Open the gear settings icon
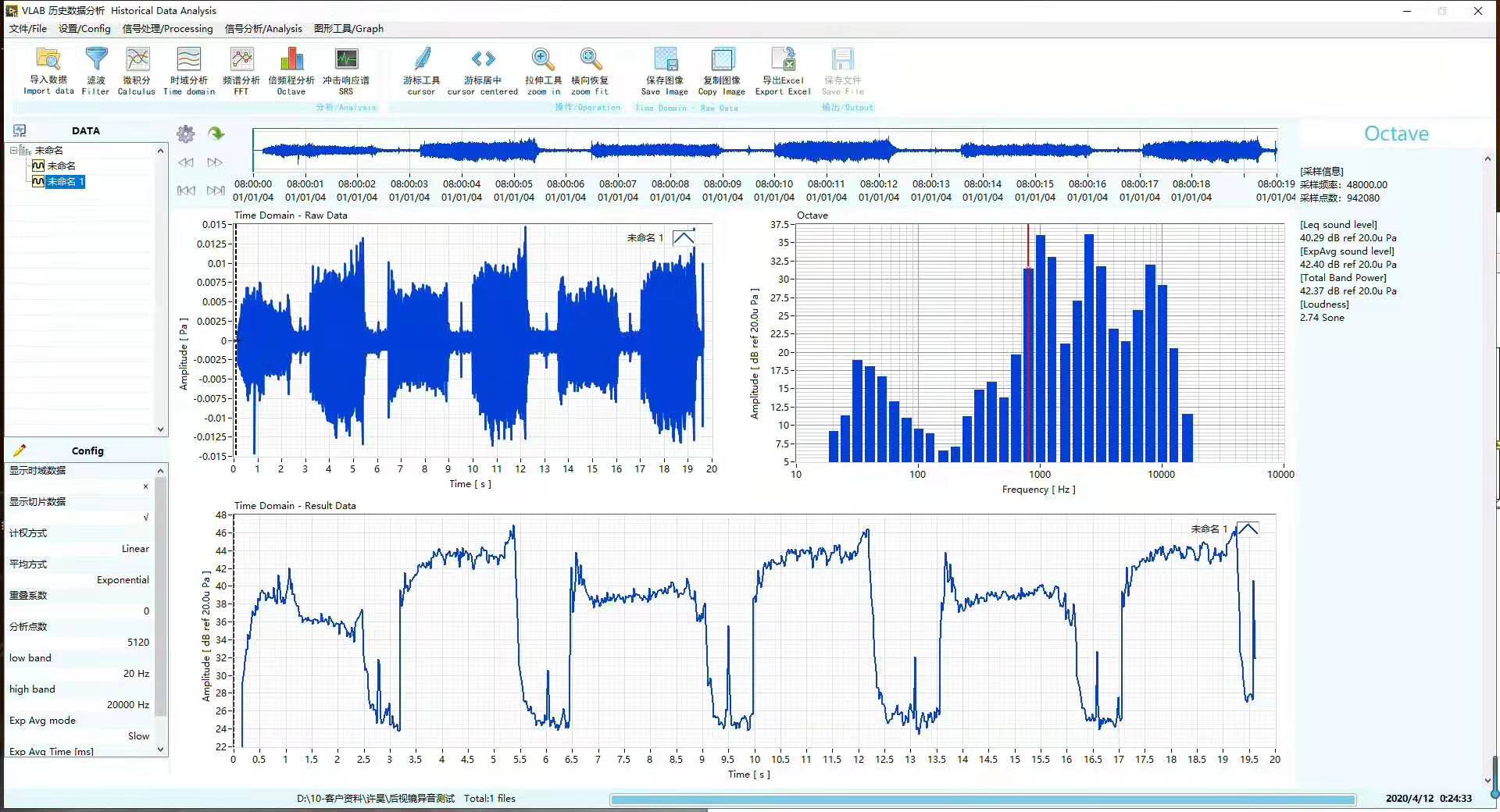1500x812 pixels. [x=186, y=134]
